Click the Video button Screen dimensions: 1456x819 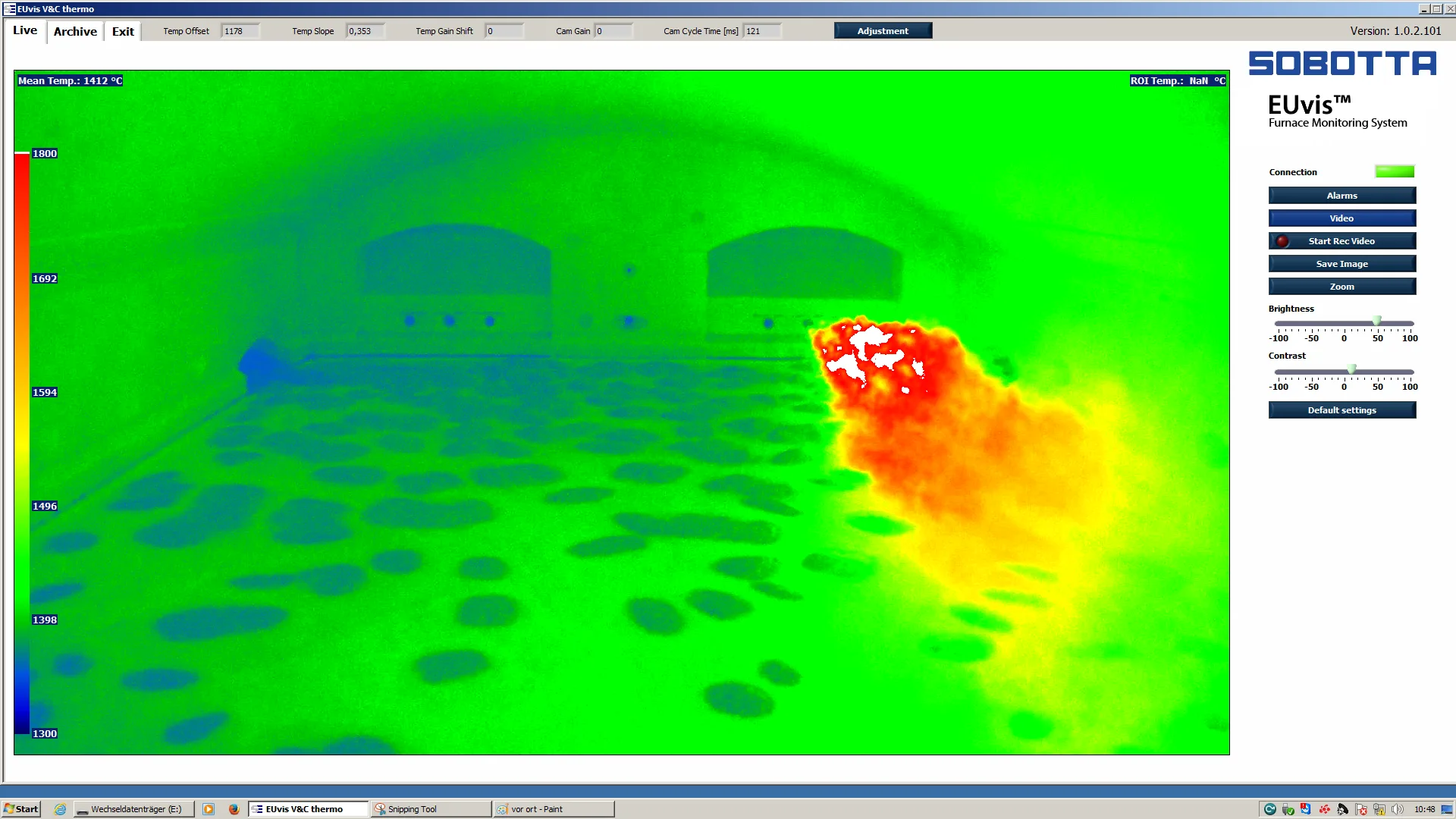coord(1341,218)
